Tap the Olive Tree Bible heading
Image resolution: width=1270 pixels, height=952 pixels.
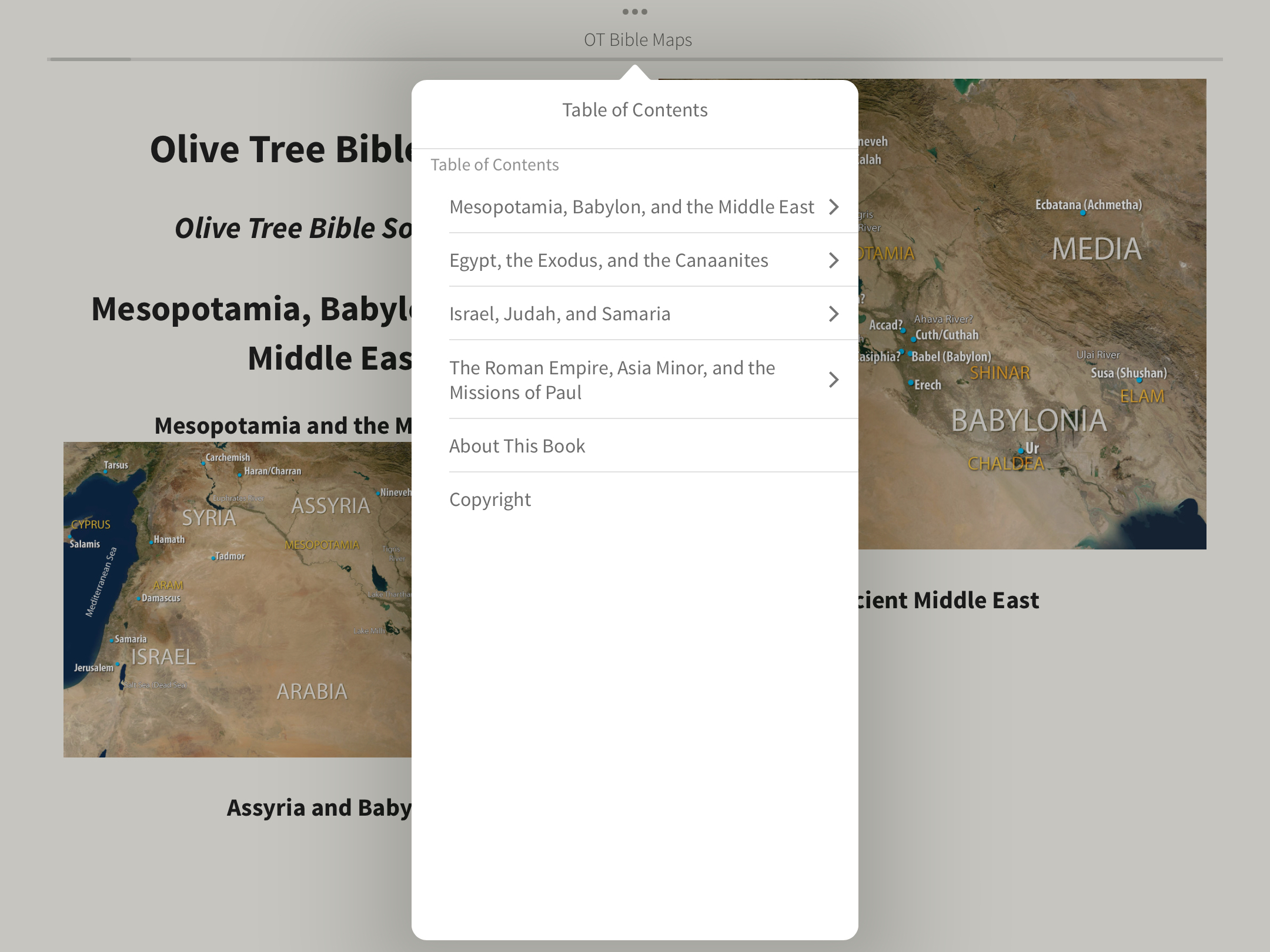pos(281,149)
